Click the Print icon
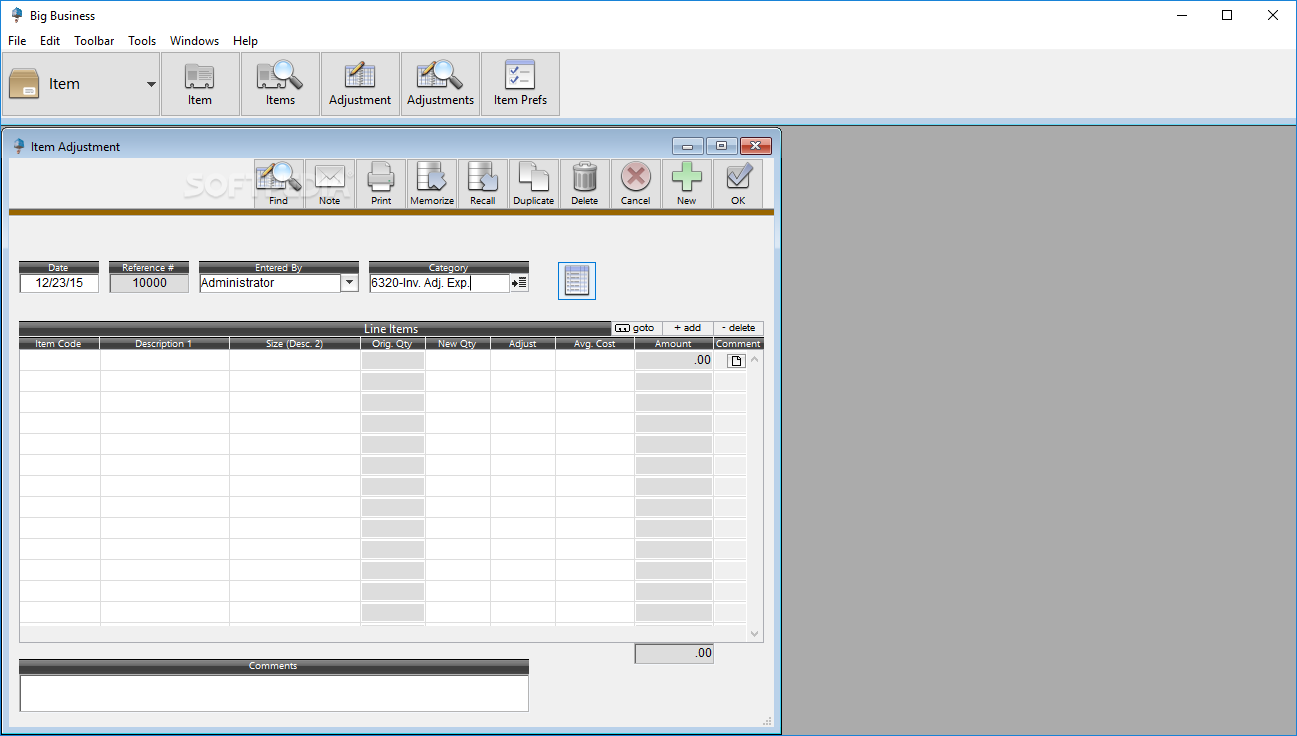The image size is (1297, 736). click(381, 184)
